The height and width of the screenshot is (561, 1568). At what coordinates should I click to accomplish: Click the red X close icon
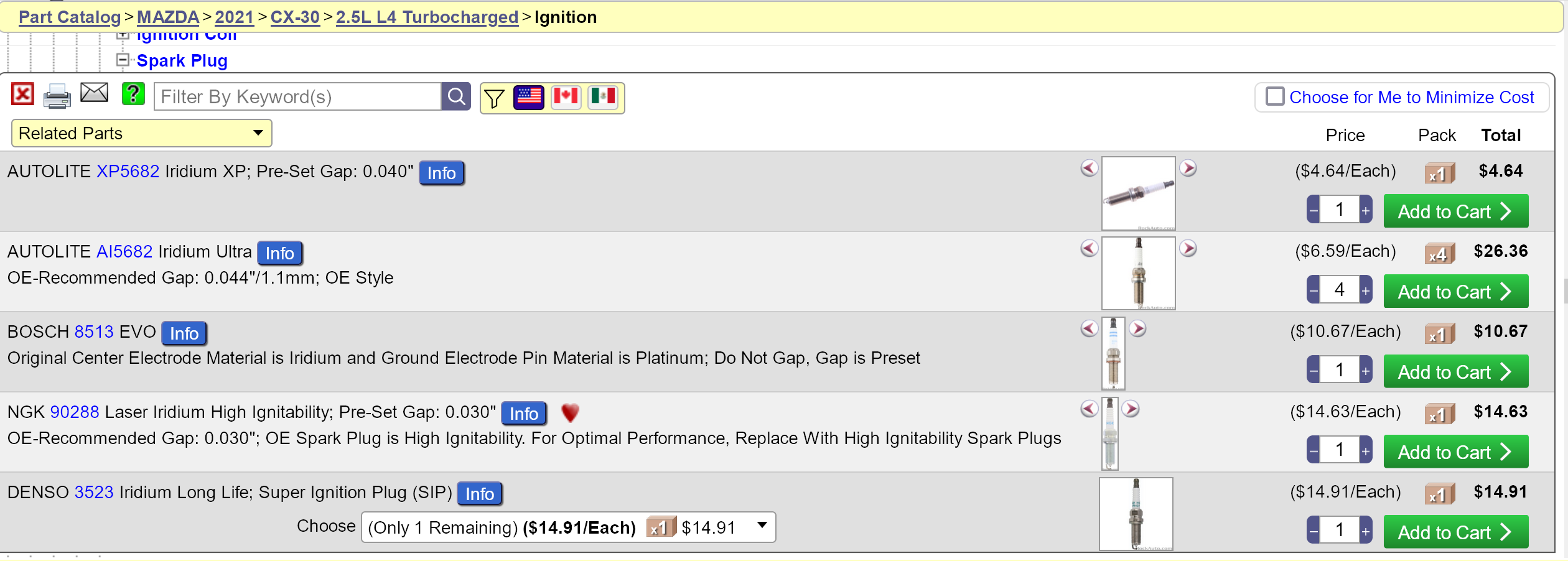click(x=22, y=95)
